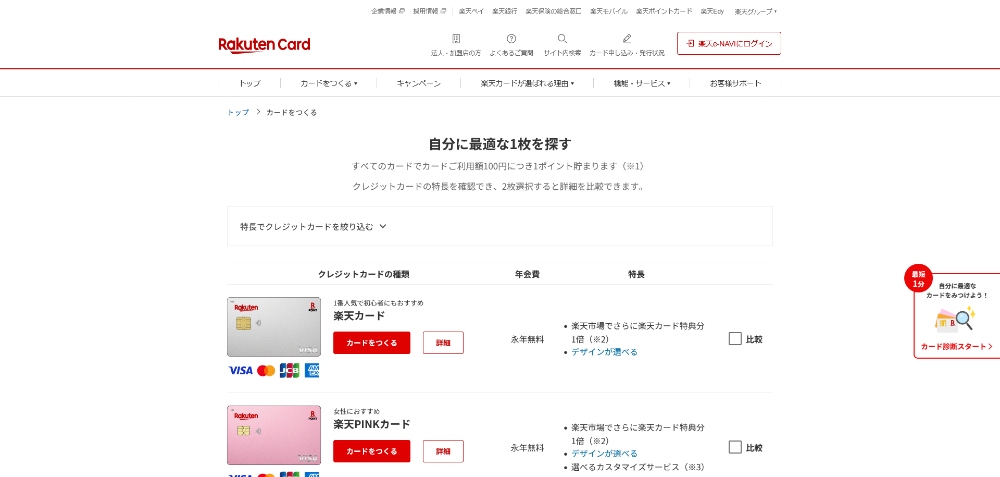The width and height of the screenshot is (1000, 477).
Task: Click カードをつくる button for 楽天カード
Action: tap(371, 343)
